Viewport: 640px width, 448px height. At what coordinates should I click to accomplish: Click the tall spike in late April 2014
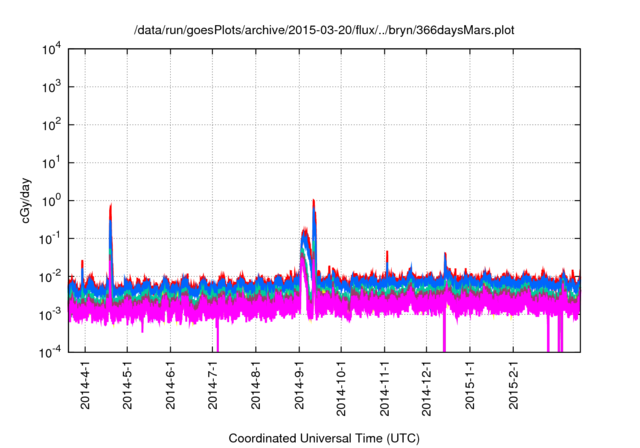[x=110, y=208]
